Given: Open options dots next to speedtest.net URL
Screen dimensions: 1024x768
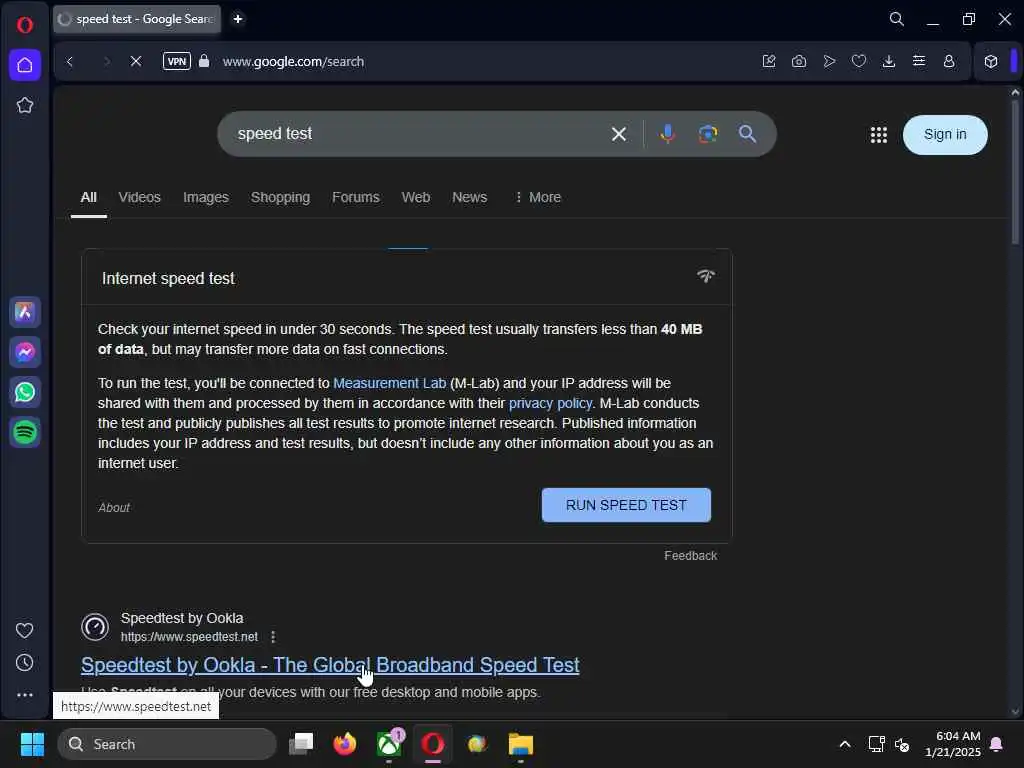Looking at the screenshot, I should click(273, 637).
